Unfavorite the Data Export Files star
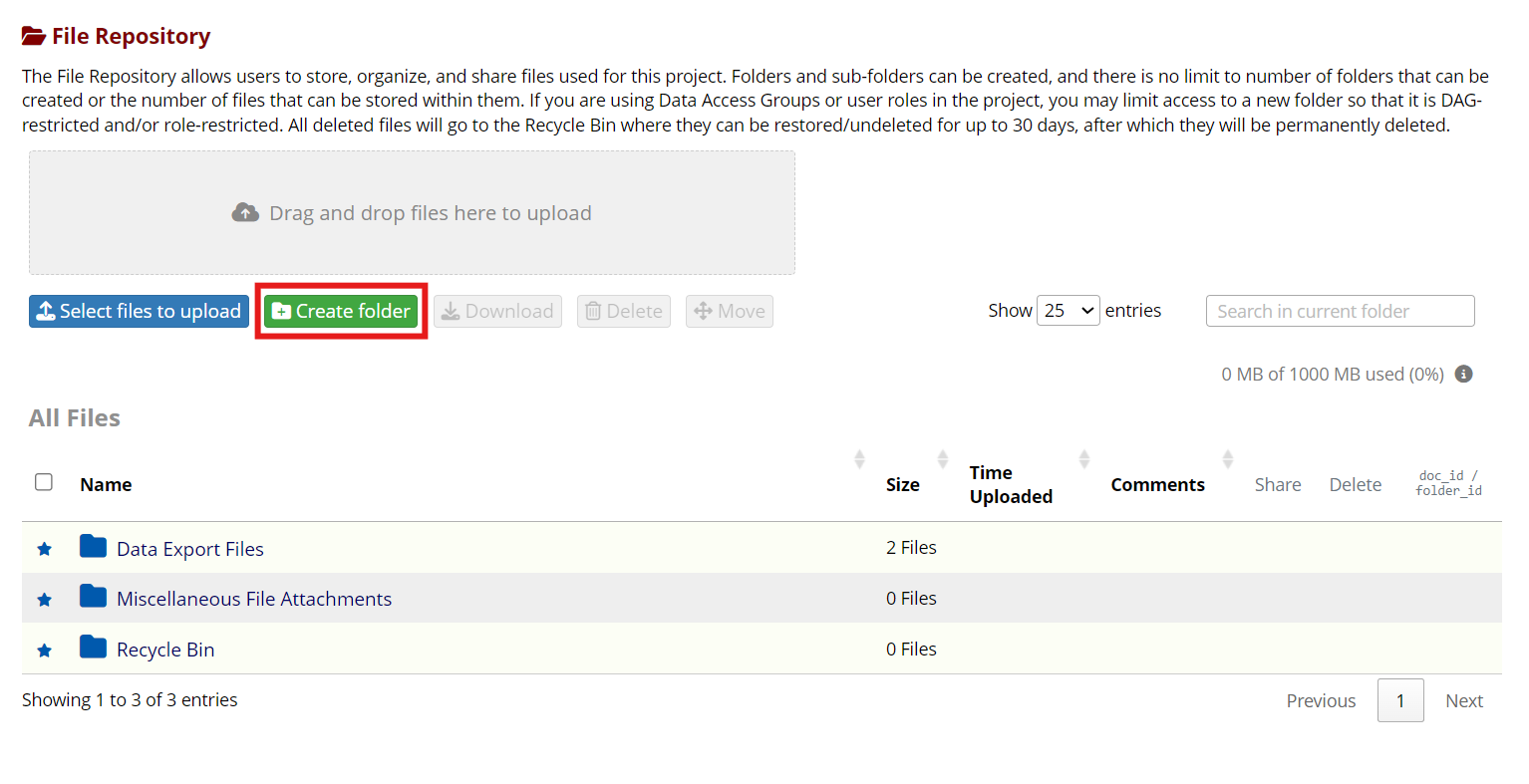The width and height of the screenshot is (1529, 784). coord(44,549)
